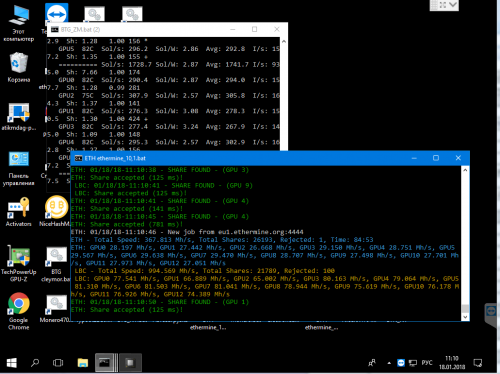Expand the remote session toolbar chevron
Screen dimensions: 500x374
pos(453,5)
